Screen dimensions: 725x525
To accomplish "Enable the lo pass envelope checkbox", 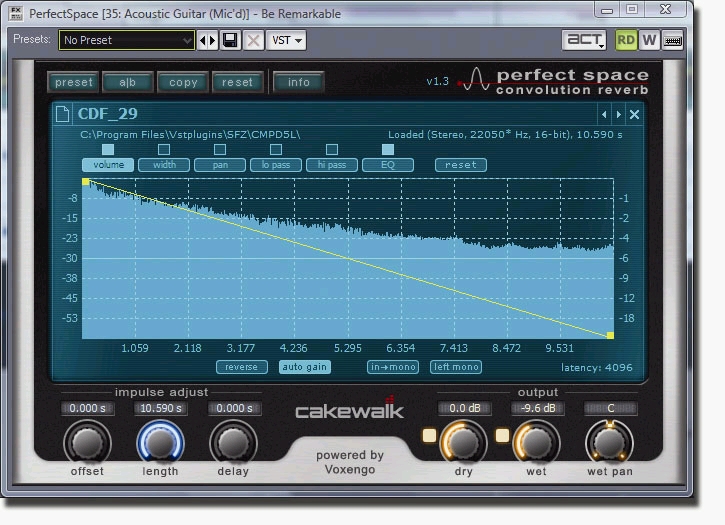I will (276, 149).
